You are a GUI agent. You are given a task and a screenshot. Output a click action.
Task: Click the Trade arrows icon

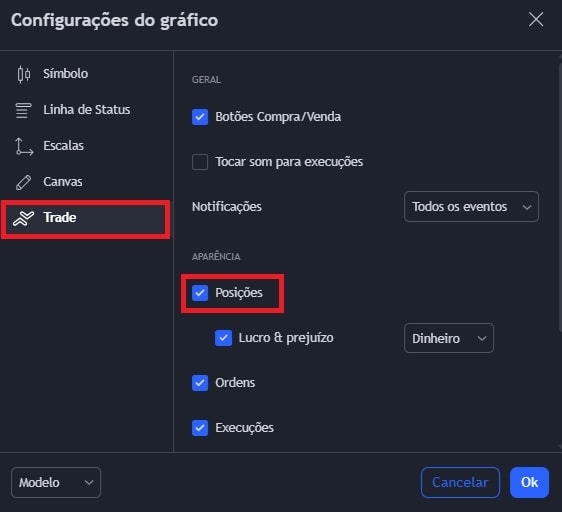click(x=24, y=218)
